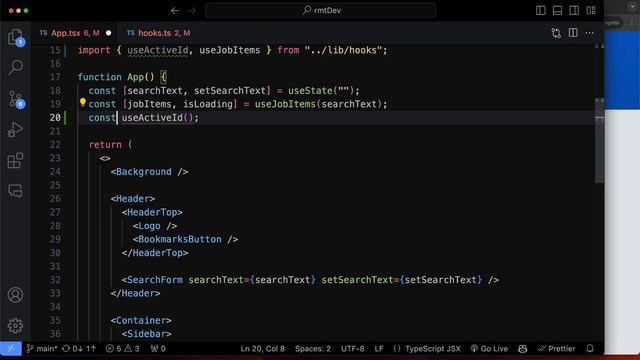Screen dimensions: 640x360
Task: Click the editor vertical scrollbar
Action: tap(599, 140)
